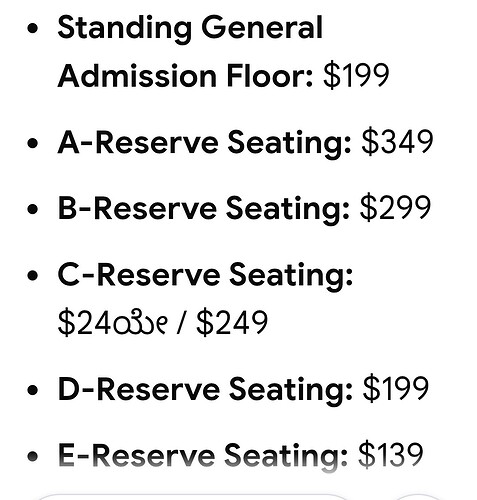Focus the wide rounded input box at bottom
477x500 pixels.
[x=193, y=497]
